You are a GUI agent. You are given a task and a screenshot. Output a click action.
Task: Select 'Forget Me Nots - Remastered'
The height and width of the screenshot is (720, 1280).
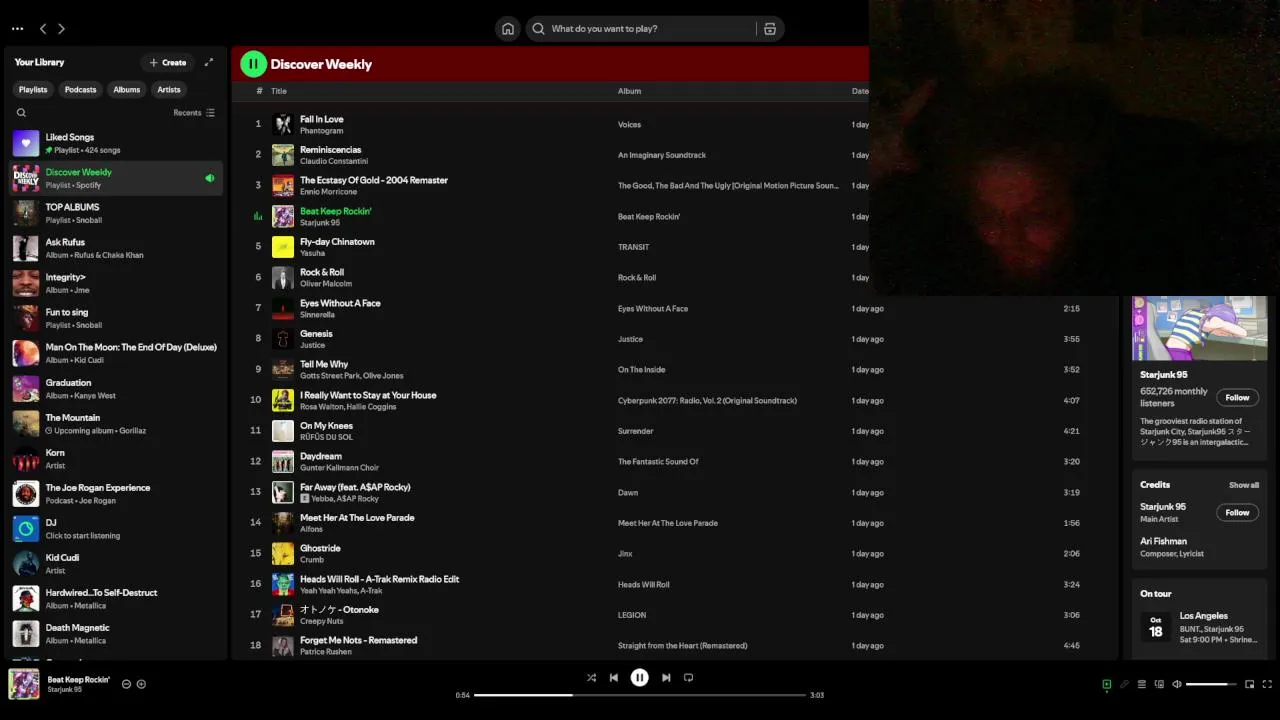358,640
